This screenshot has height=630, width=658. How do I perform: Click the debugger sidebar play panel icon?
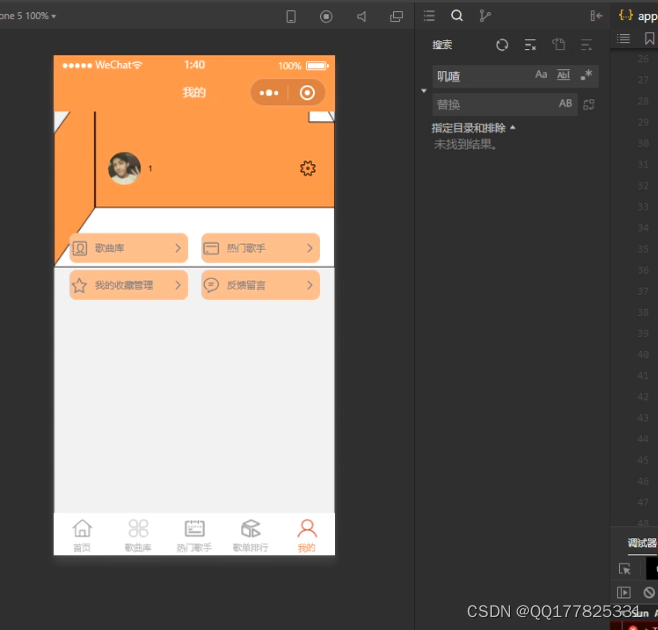point(624,592)
